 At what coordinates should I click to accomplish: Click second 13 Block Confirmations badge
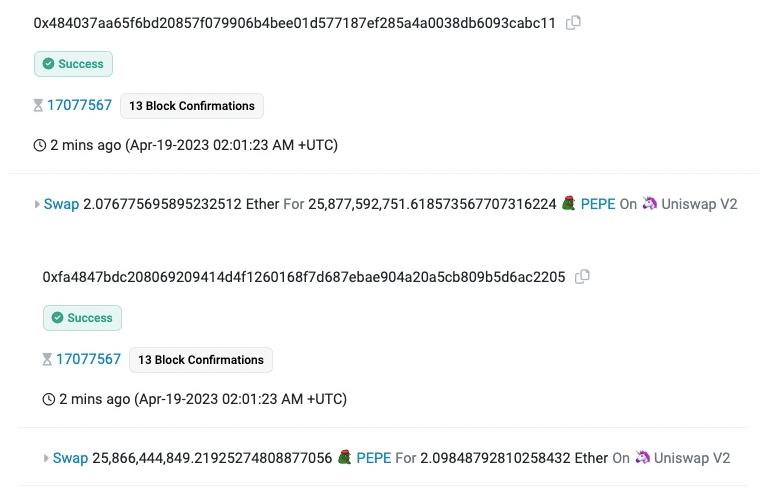[201, 360]
